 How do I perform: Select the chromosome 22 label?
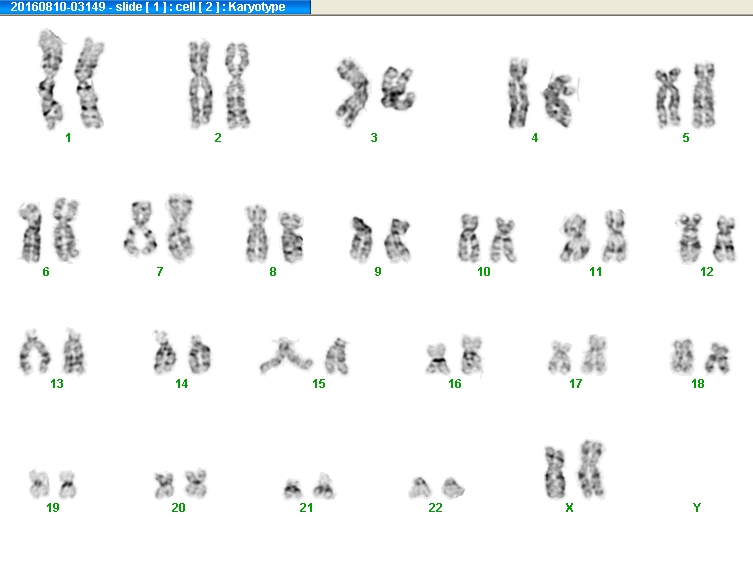click(x=435, y=508)
